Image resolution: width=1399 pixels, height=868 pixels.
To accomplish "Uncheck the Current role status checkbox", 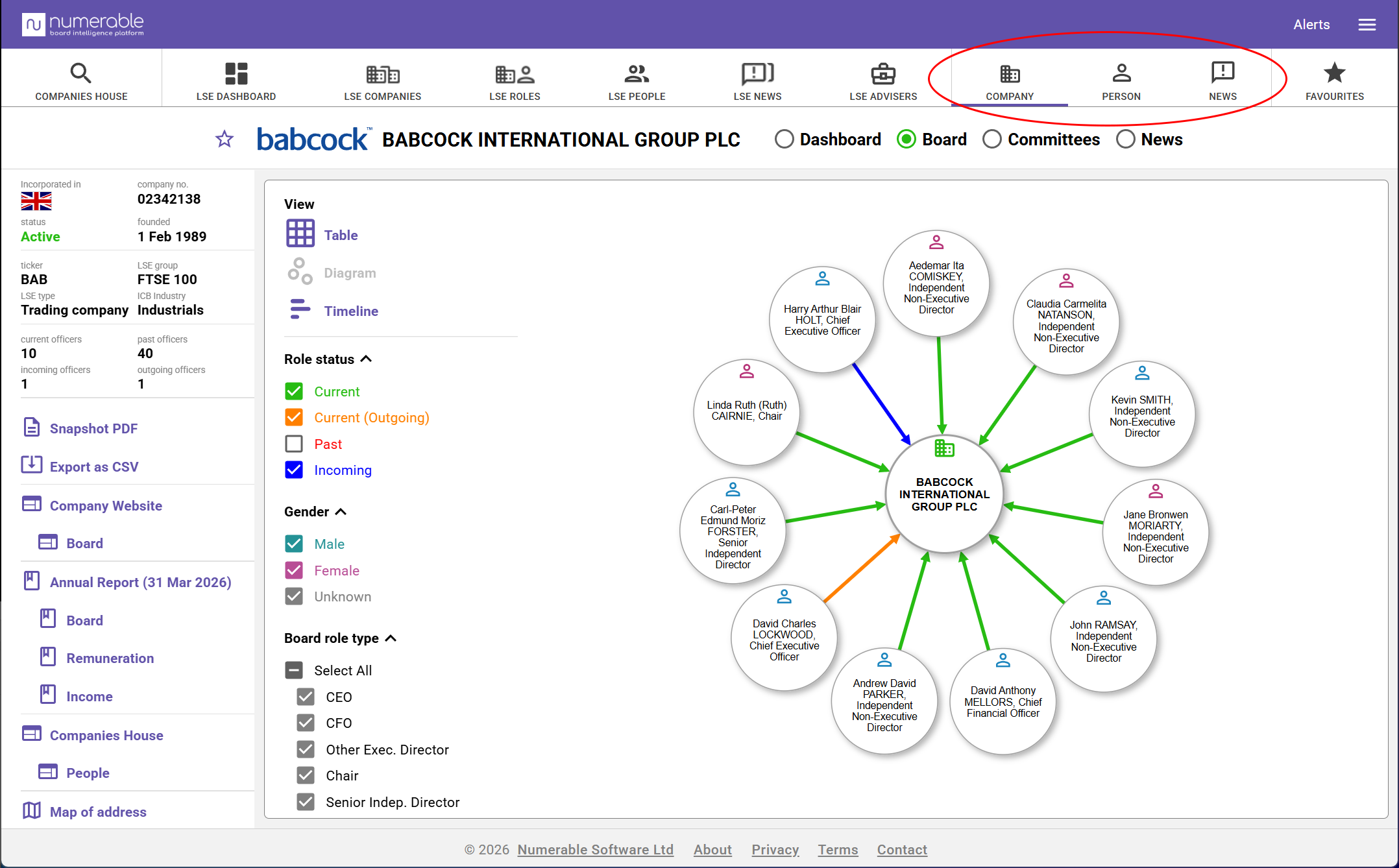I will click(294, 391).
